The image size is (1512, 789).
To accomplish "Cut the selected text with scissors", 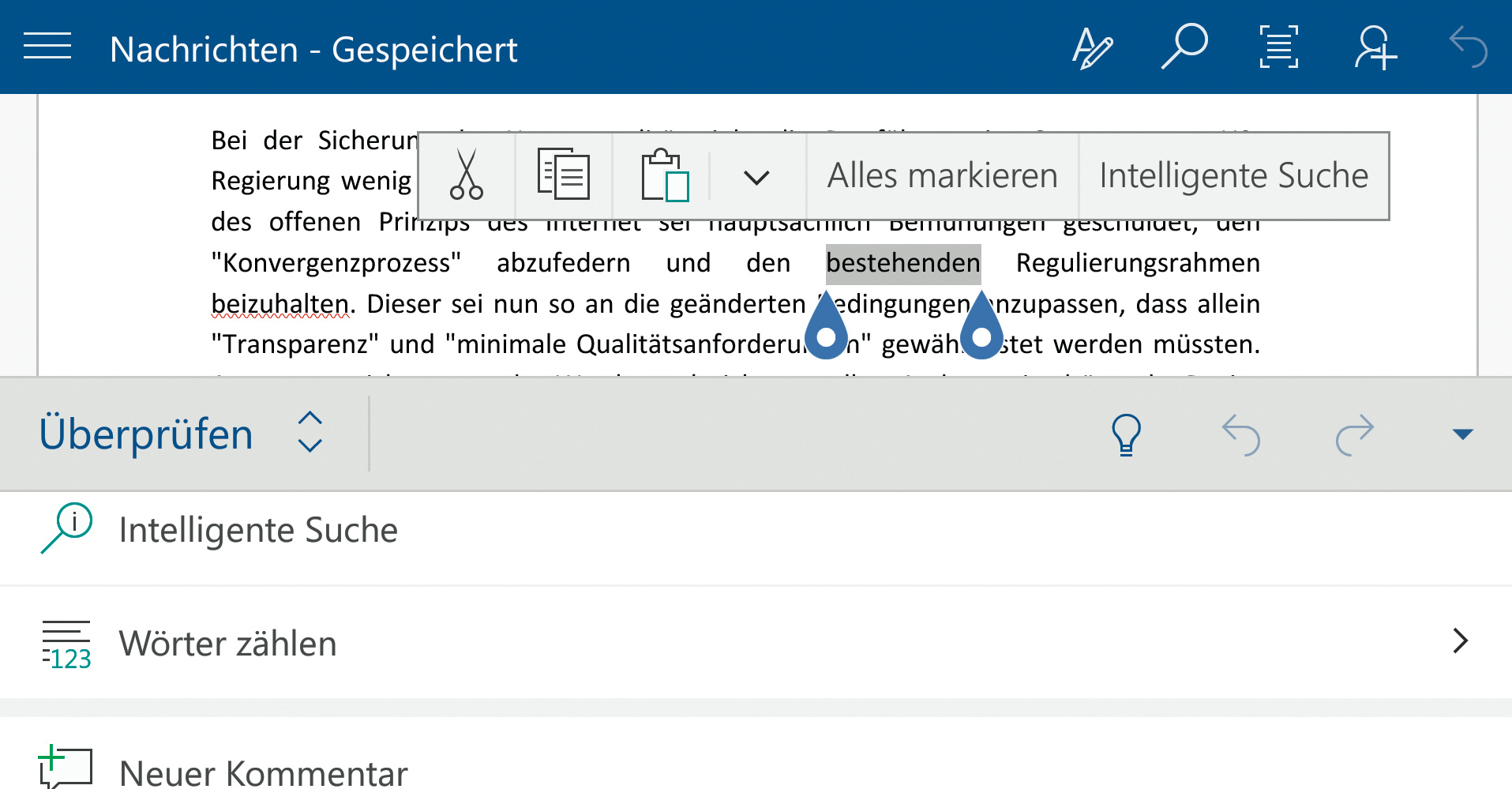I will click(x=467, y=175).
